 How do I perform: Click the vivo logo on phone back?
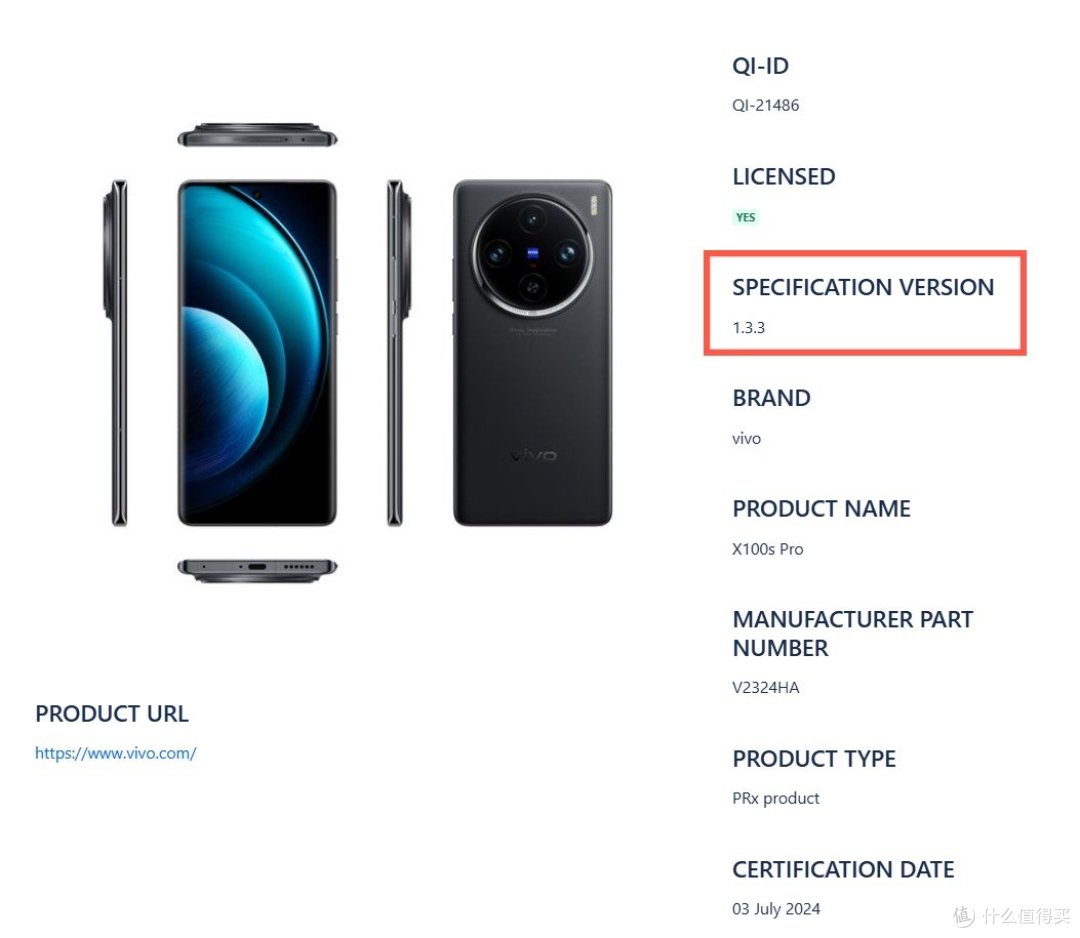[532, 455]
